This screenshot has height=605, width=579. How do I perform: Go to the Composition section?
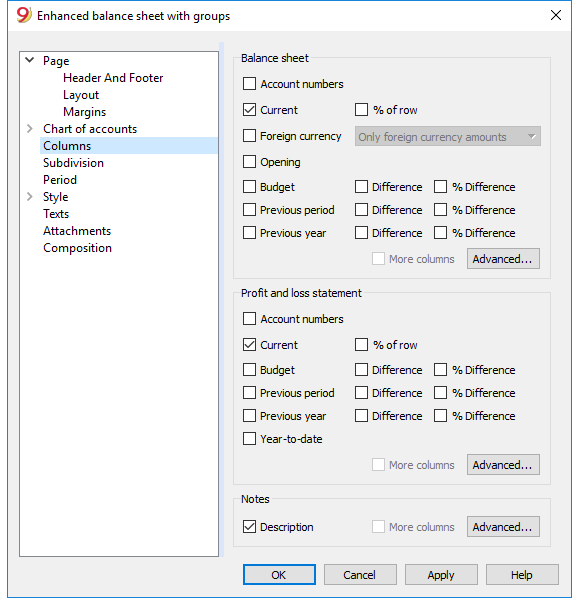(77, 248)
